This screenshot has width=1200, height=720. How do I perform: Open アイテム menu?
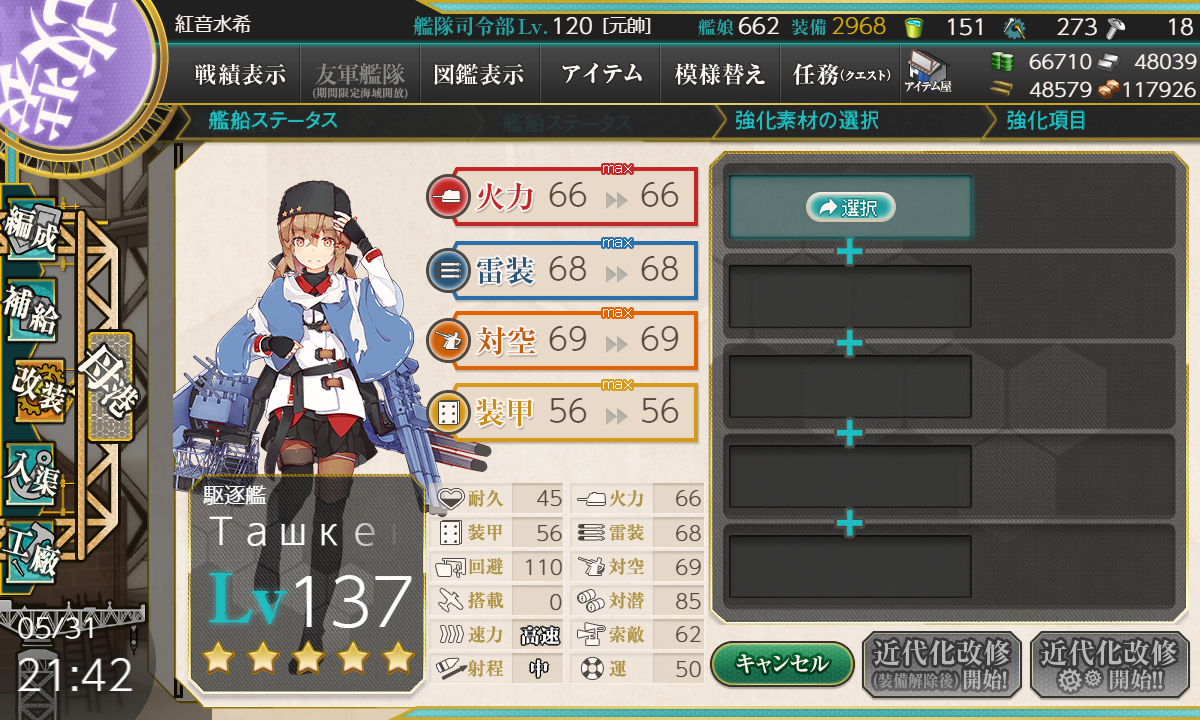pyautogui.click(x=601, y=74)
